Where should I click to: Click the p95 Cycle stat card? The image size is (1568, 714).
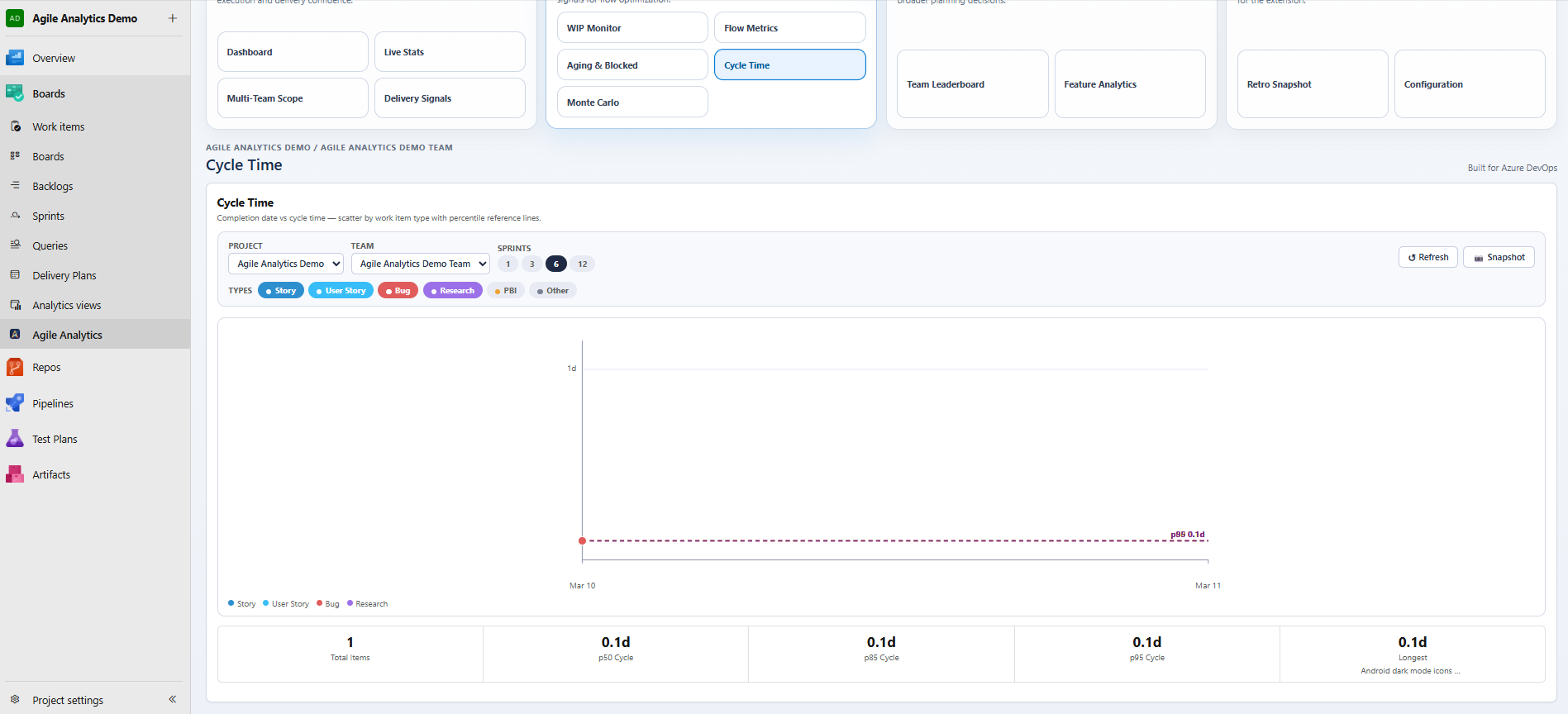(1147, 654)
